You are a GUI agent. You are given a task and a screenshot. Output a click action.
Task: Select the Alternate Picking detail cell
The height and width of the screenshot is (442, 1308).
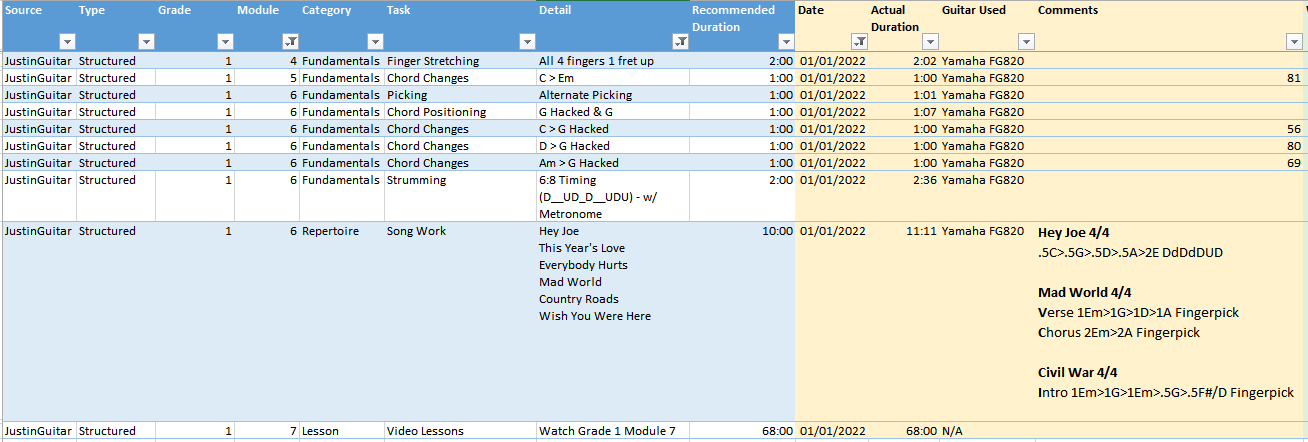point(585,95)
